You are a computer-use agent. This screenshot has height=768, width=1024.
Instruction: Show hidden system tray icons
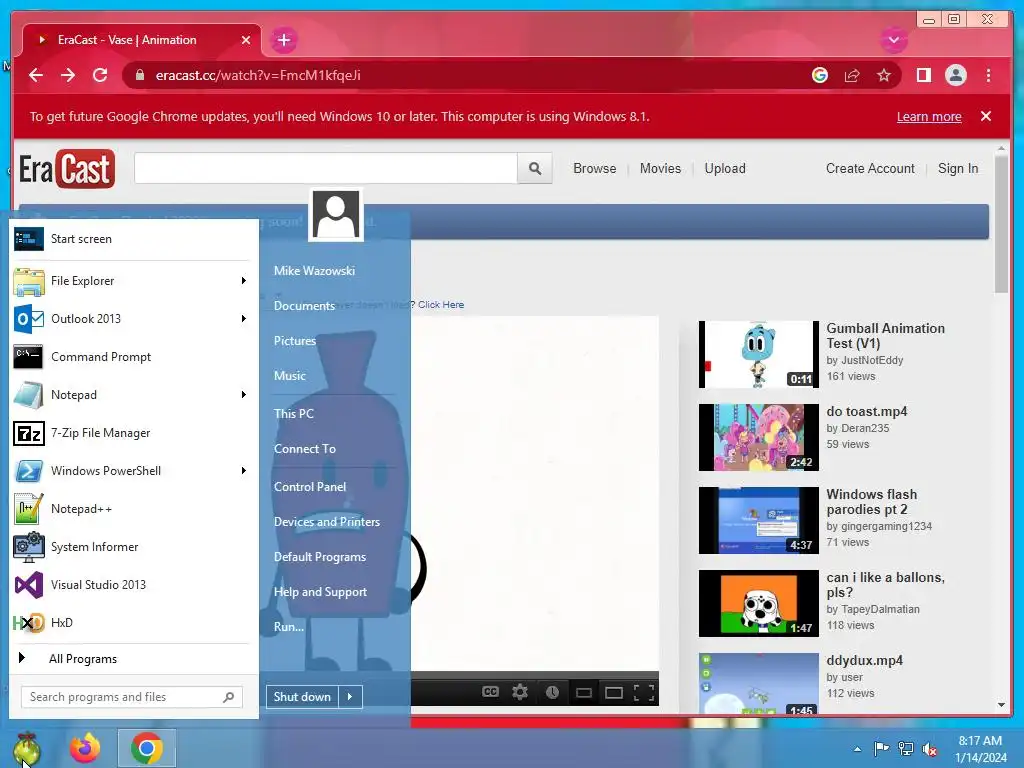tap(857, 749)
